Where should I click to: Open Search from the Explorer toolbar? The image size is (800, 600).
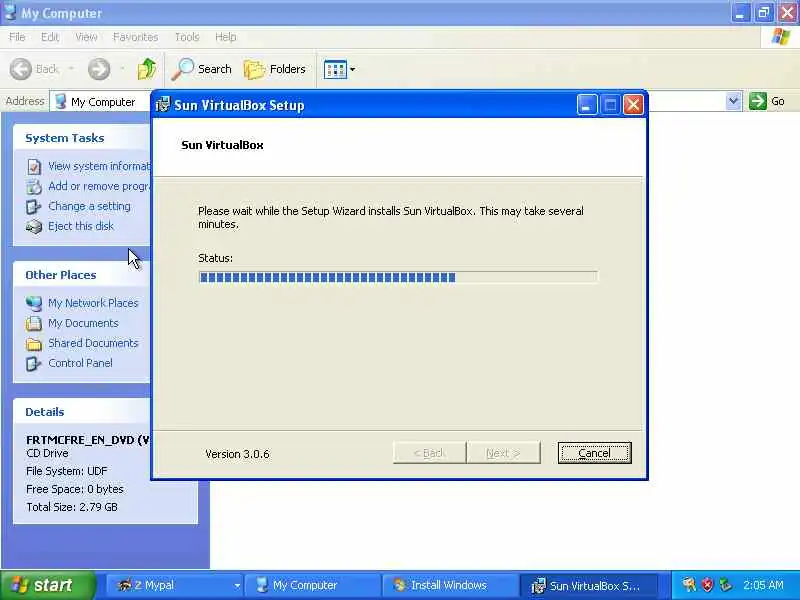point(202,69)
